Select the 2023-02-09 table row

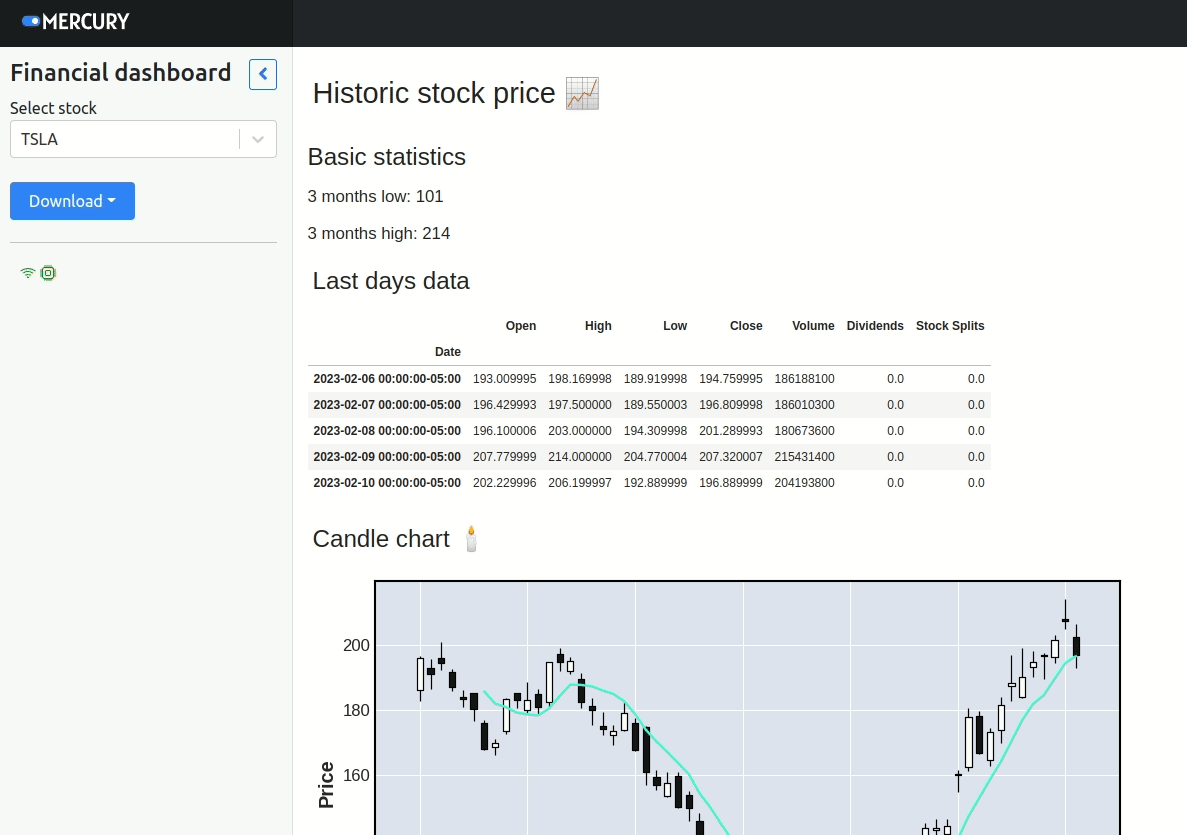648,456
